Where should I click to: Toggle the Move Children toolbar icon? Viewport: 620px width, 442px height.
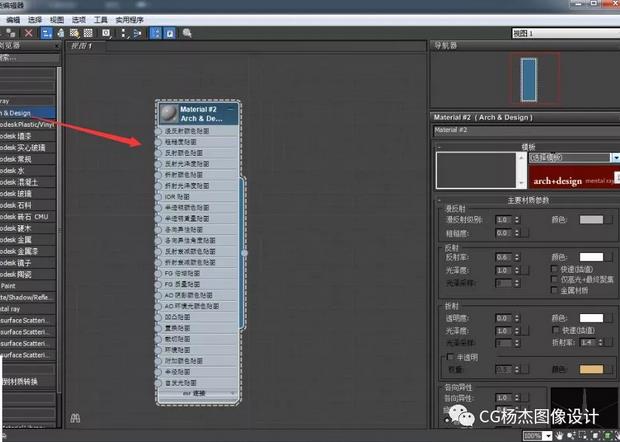click(46, 33)
